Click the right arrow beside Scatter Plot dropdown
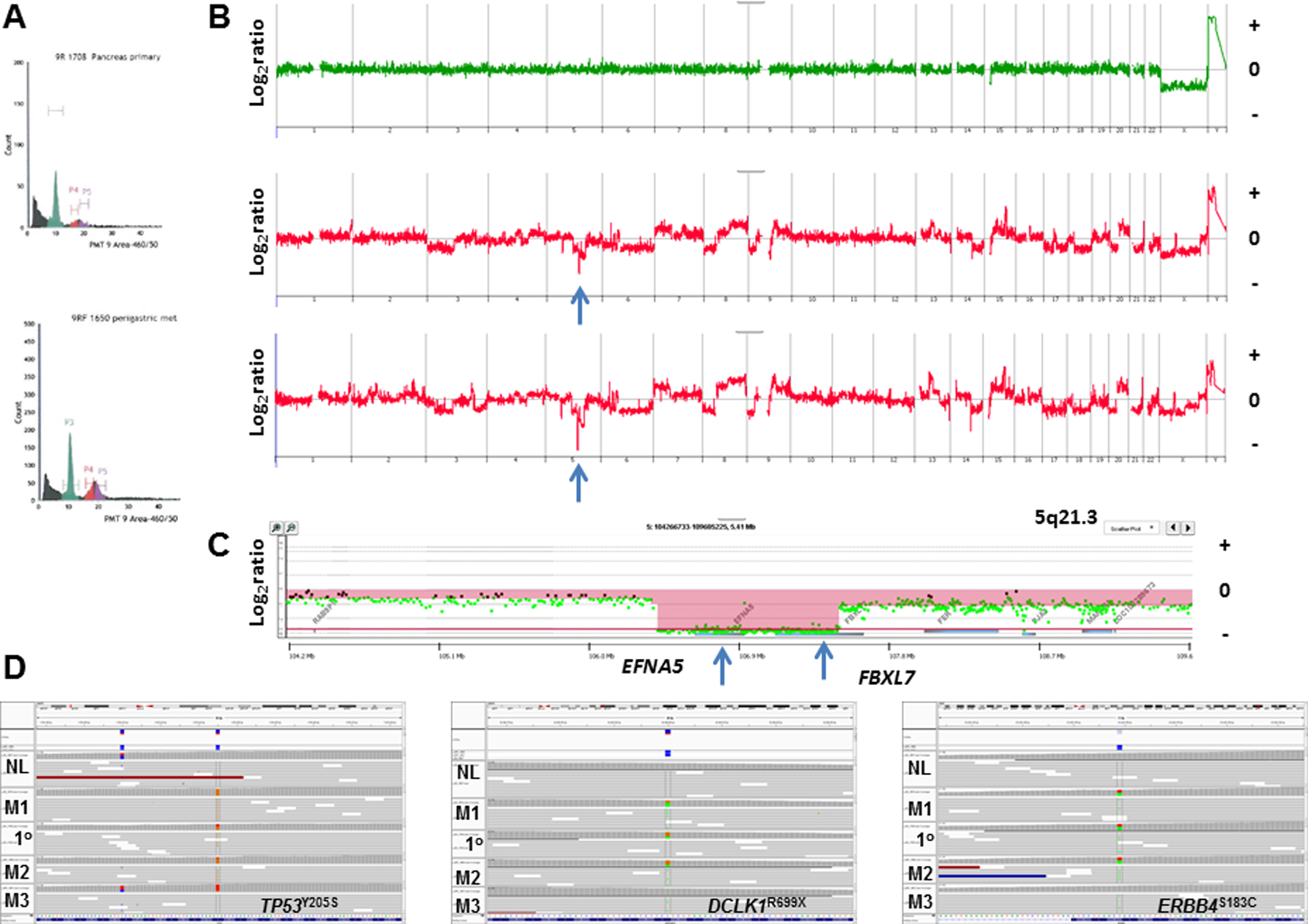Screen dimensions: 1308x924 (x=1187, y=528)
